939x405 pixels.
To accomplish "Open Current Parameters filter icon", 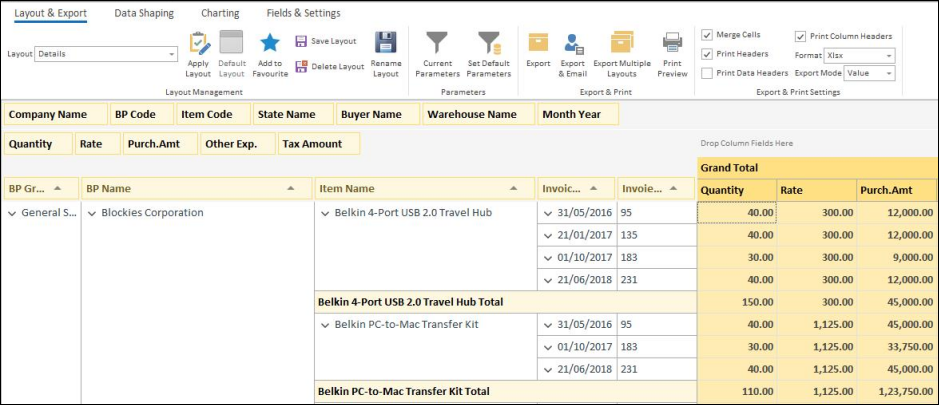I will click(437, 43).
